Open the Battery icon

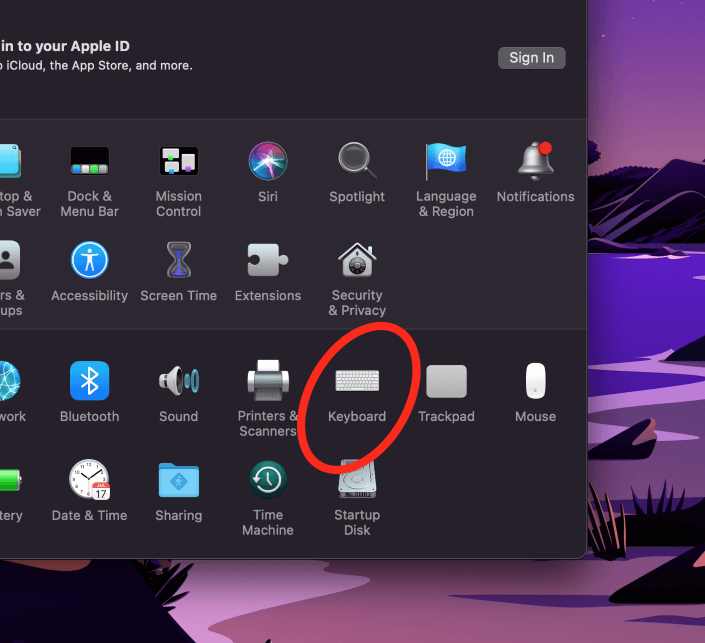point(10,480)
